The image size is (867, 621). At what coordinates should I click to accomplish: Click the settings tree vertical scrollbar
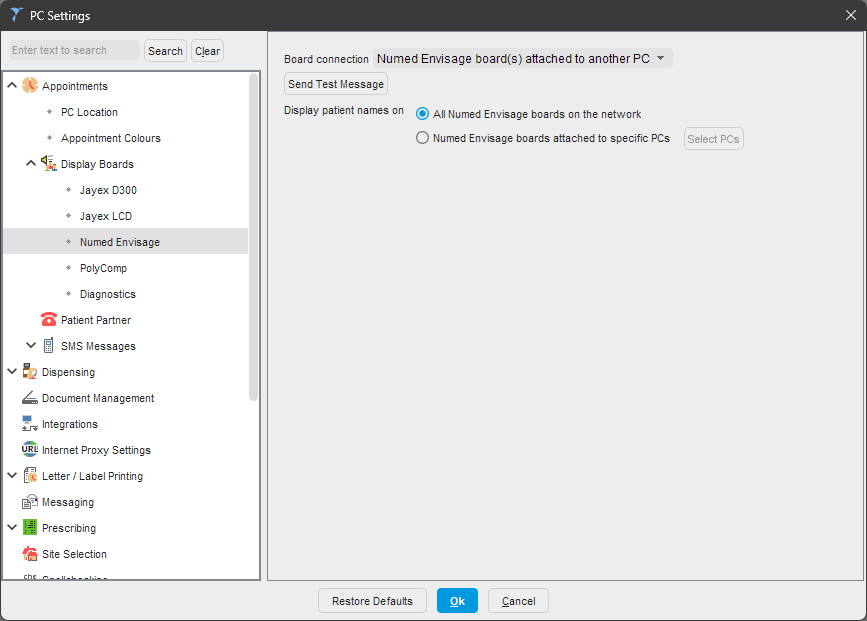(x=254, y=240)
